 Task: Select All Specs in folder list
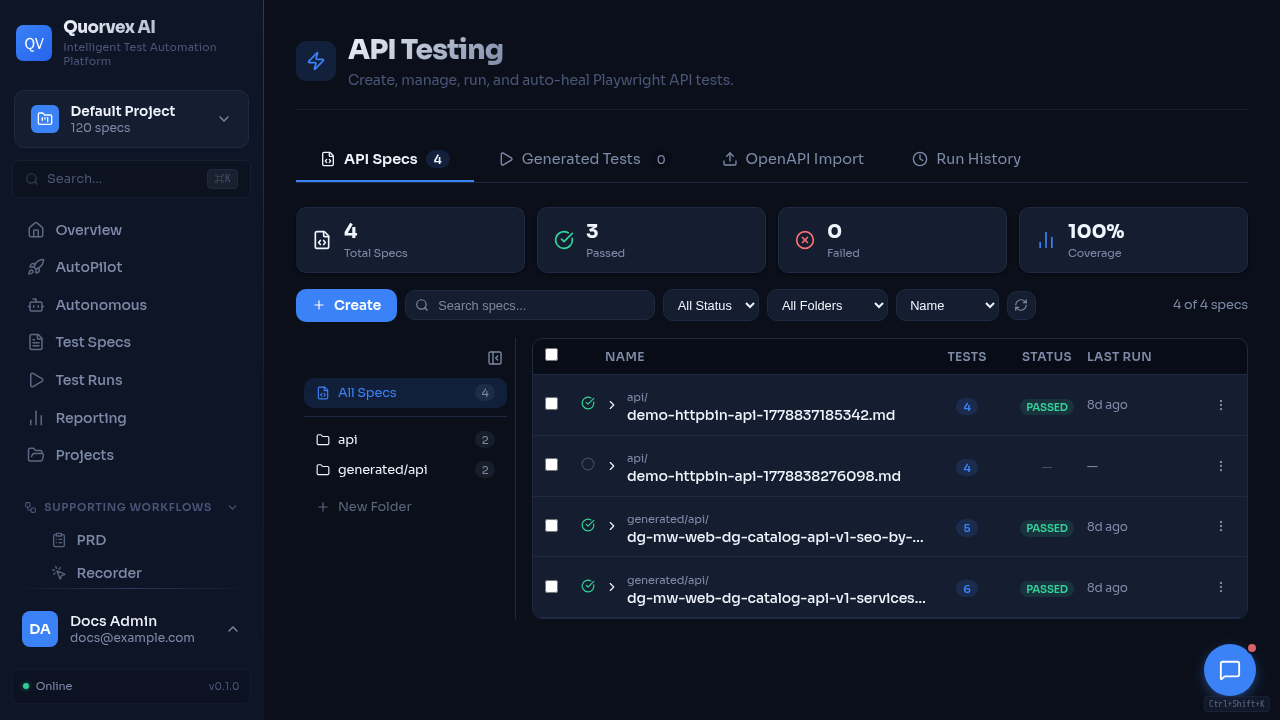click(405, 393)
